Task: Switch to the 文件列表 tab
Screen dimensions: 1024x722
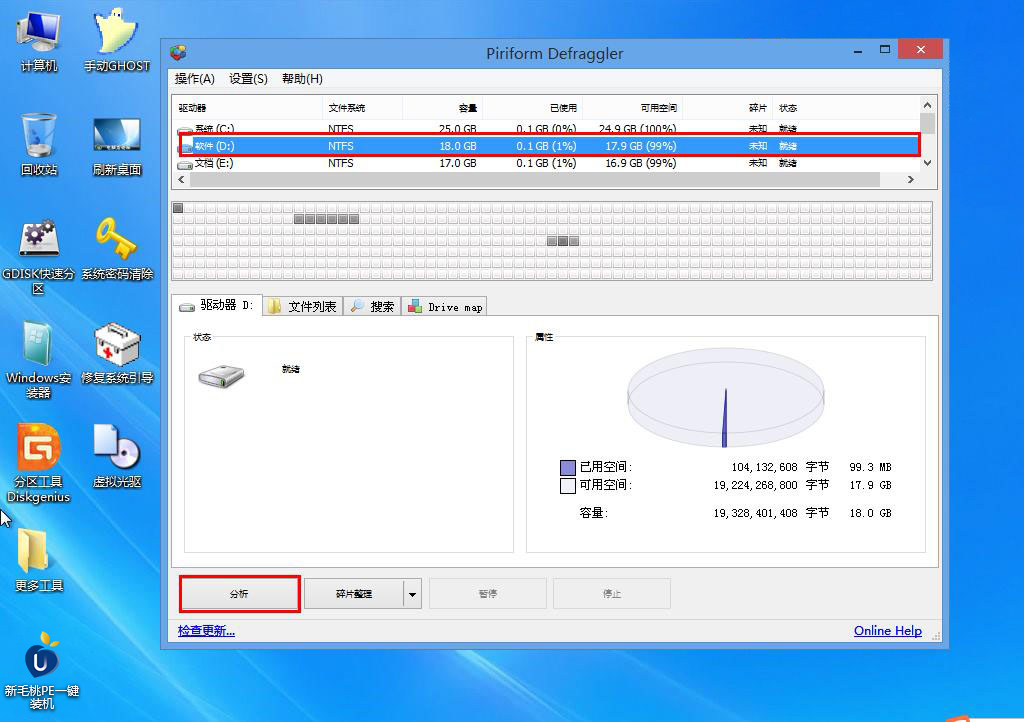Action: 303,307
